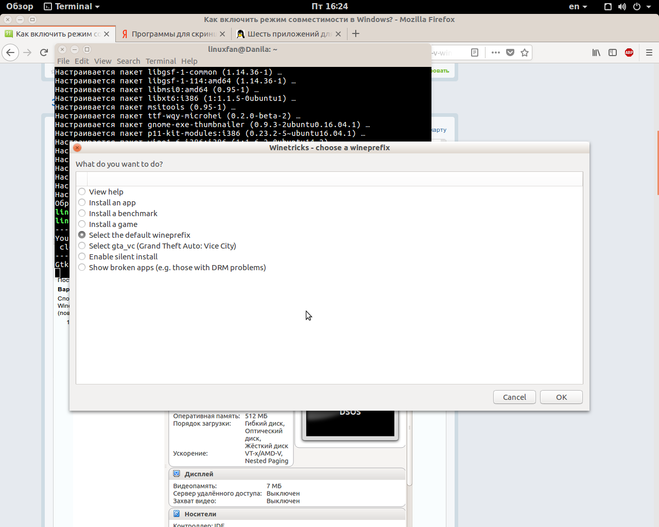Click the volume icon in the top bar
Image resolution: width=659 pixels, height=527 pixels.
pyautogui.click(x=622, y=6)
